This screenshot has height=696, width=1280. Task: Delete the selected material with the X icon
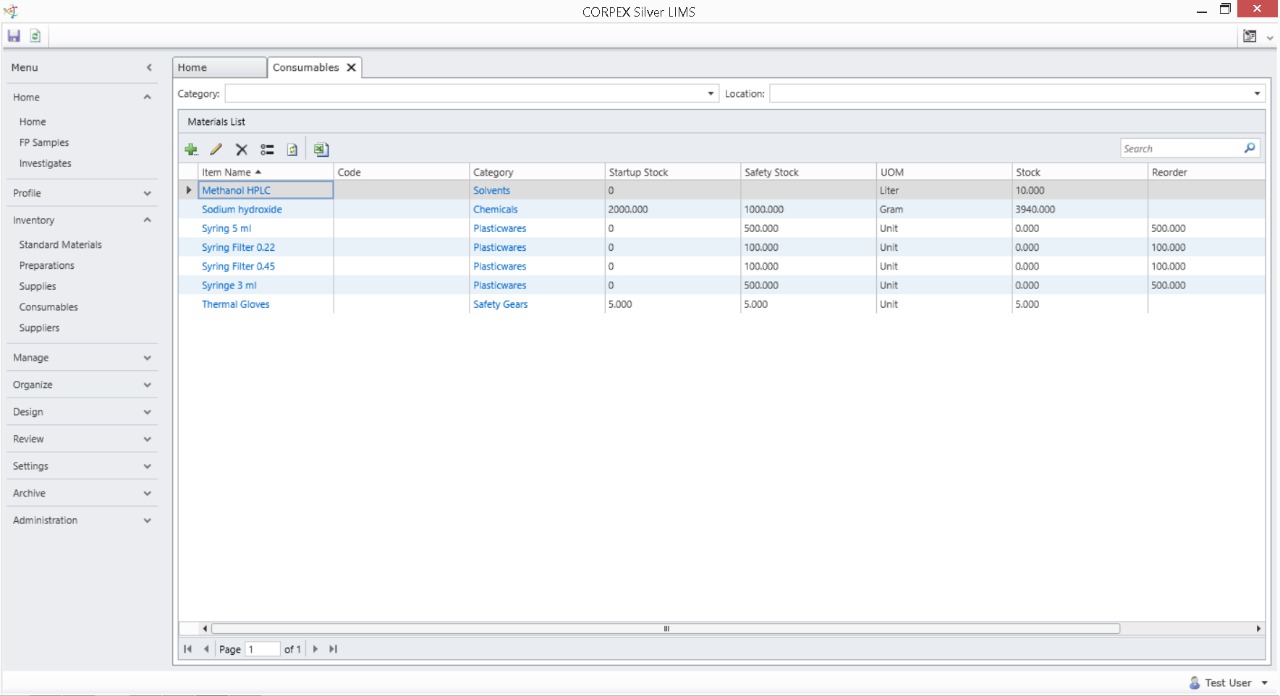point(241,150)
